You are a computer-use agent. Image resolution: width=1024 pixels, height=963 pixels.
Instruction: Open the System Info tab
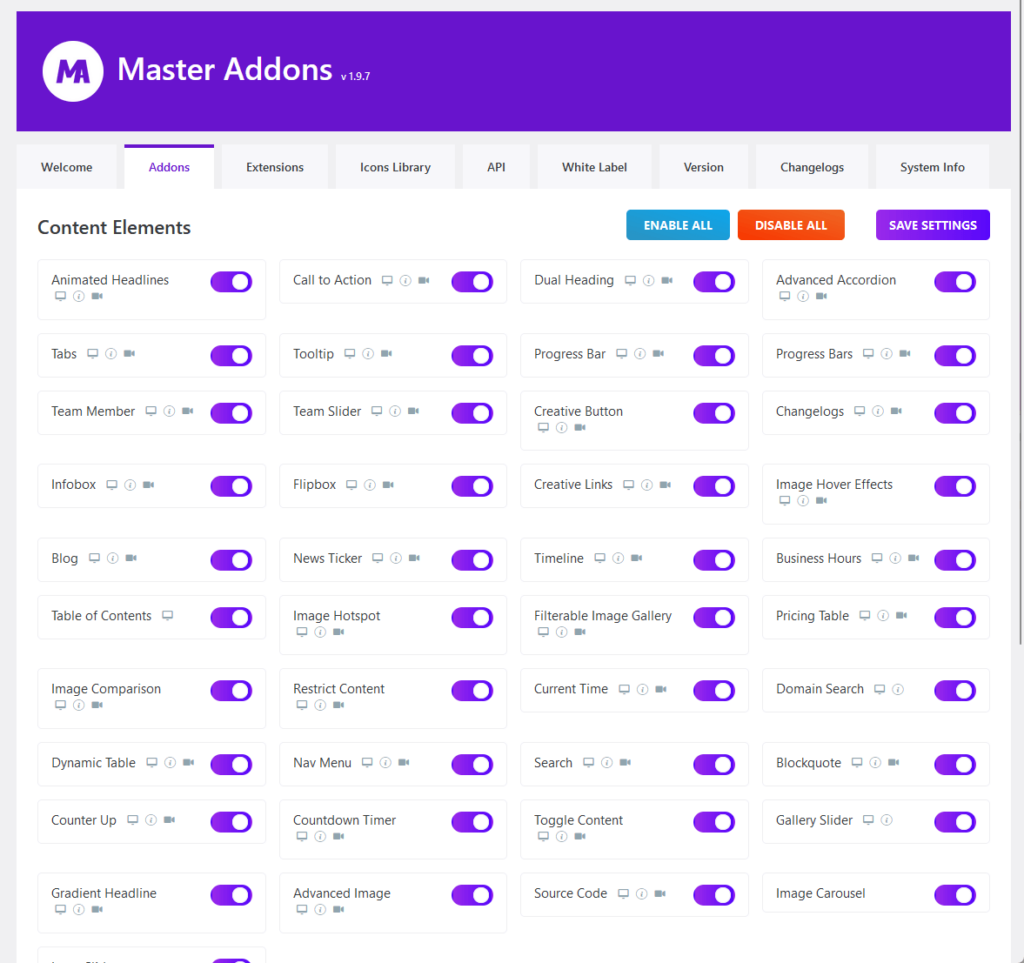[x=932, y=167]
